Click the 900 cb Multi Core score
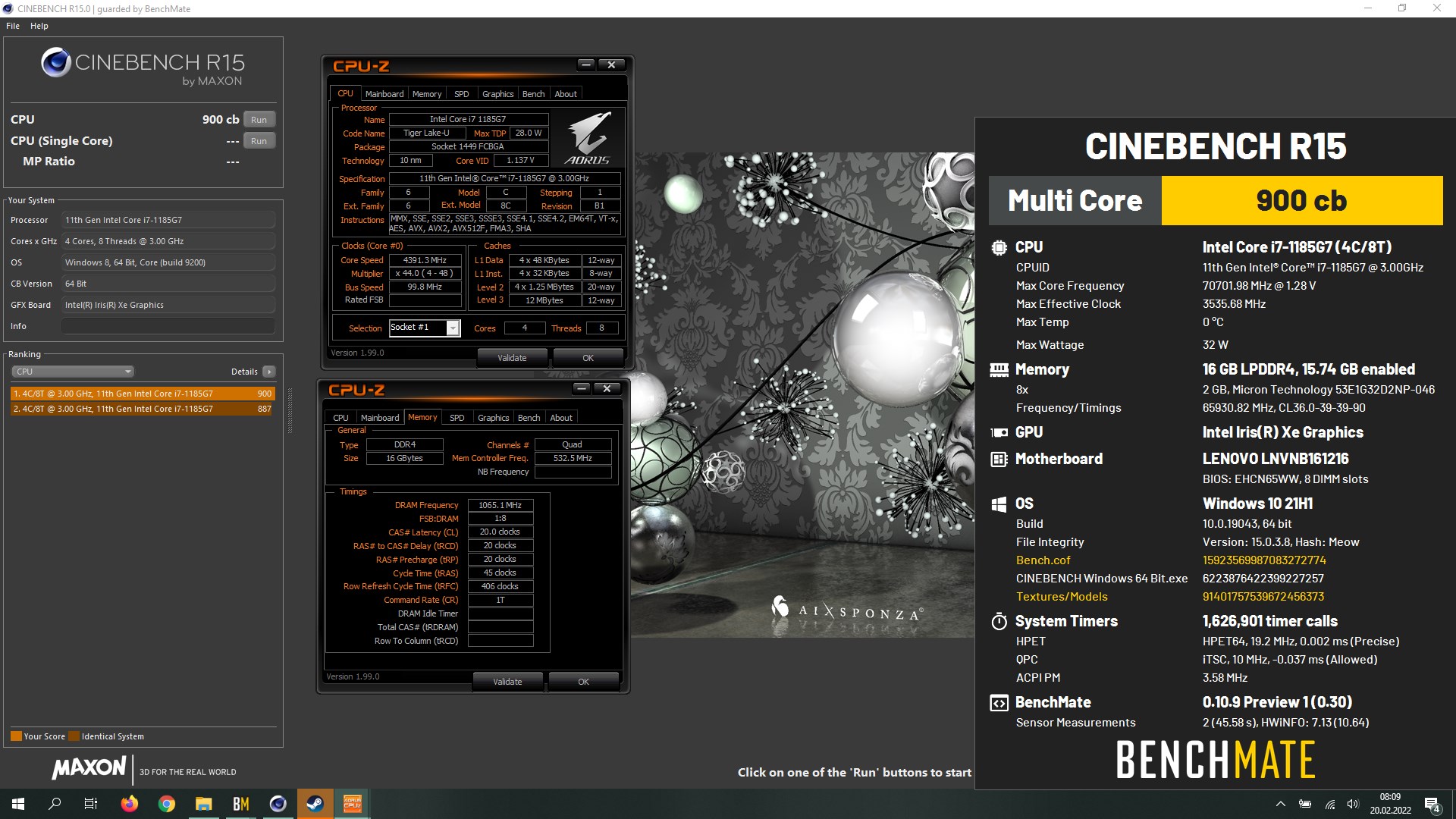The height and width of the screenshot is (819, 1456). [1302, 200]
